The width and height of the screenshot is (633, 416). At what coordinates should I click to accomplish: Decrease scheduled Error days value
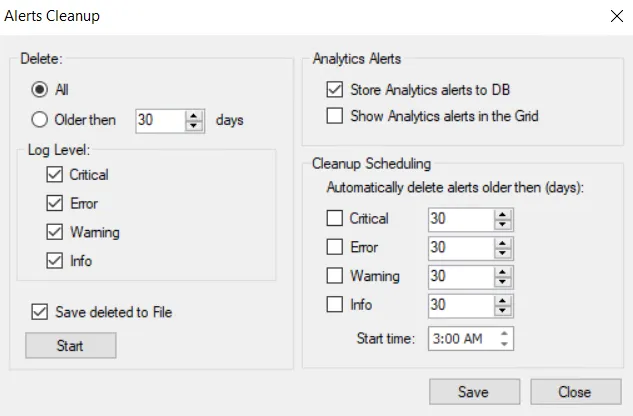click(x=503, y=253)
